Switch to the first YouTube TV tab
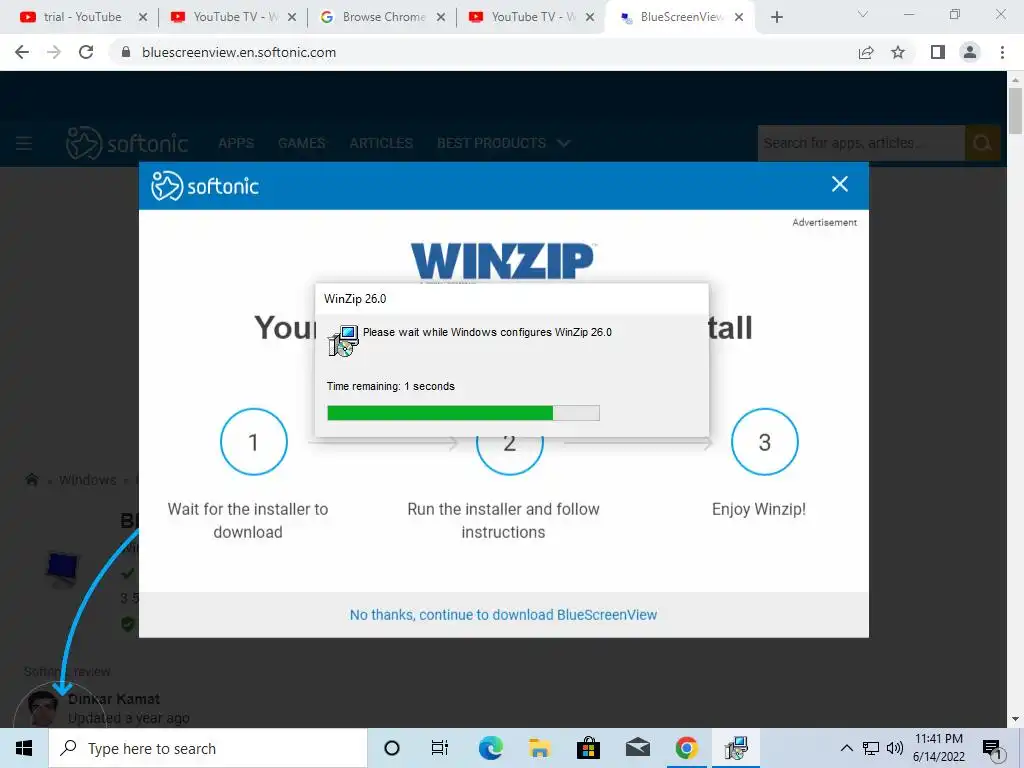The height and width of the screenshot is (768, 1024). click(x=224, y=17)
